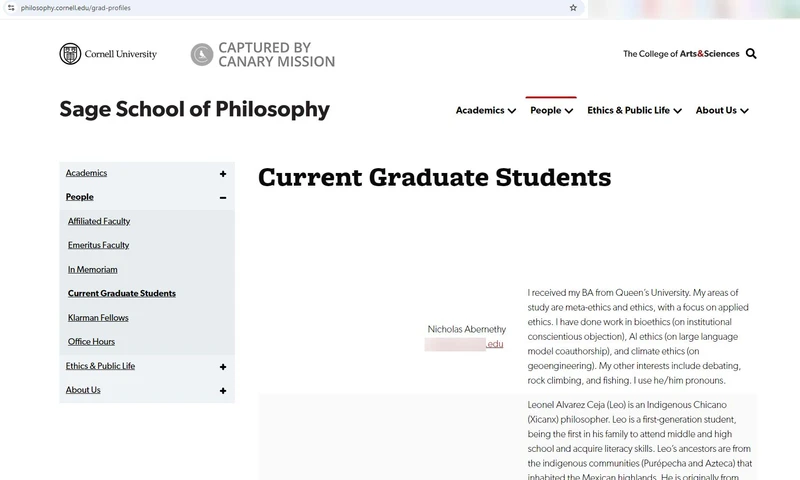Image resolution: width=800 pixels, height=480 pixels.
Task: Expand Academics section with plus icon in sidebar
Action: pyautogui.click(x=223, y=174)
